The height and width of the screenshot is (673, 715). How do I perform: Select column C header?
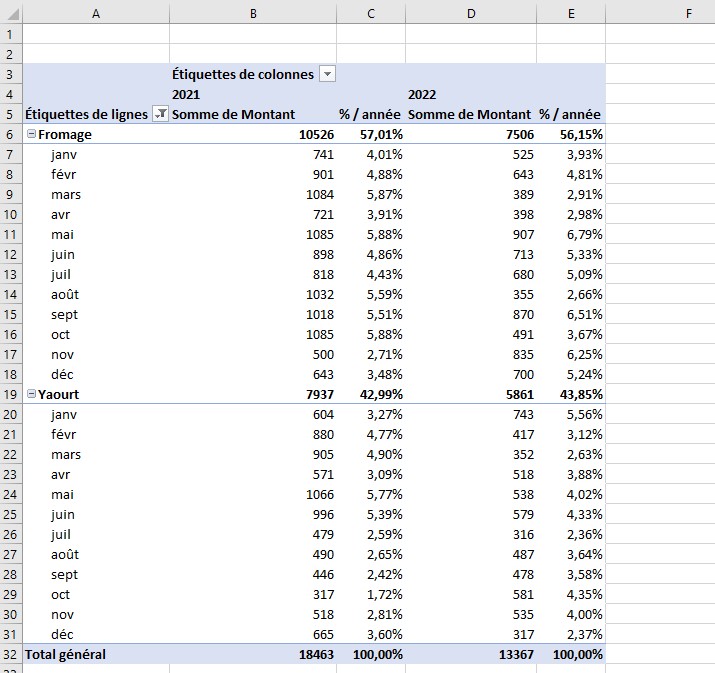pyautogui.click(x=371, y=14)
